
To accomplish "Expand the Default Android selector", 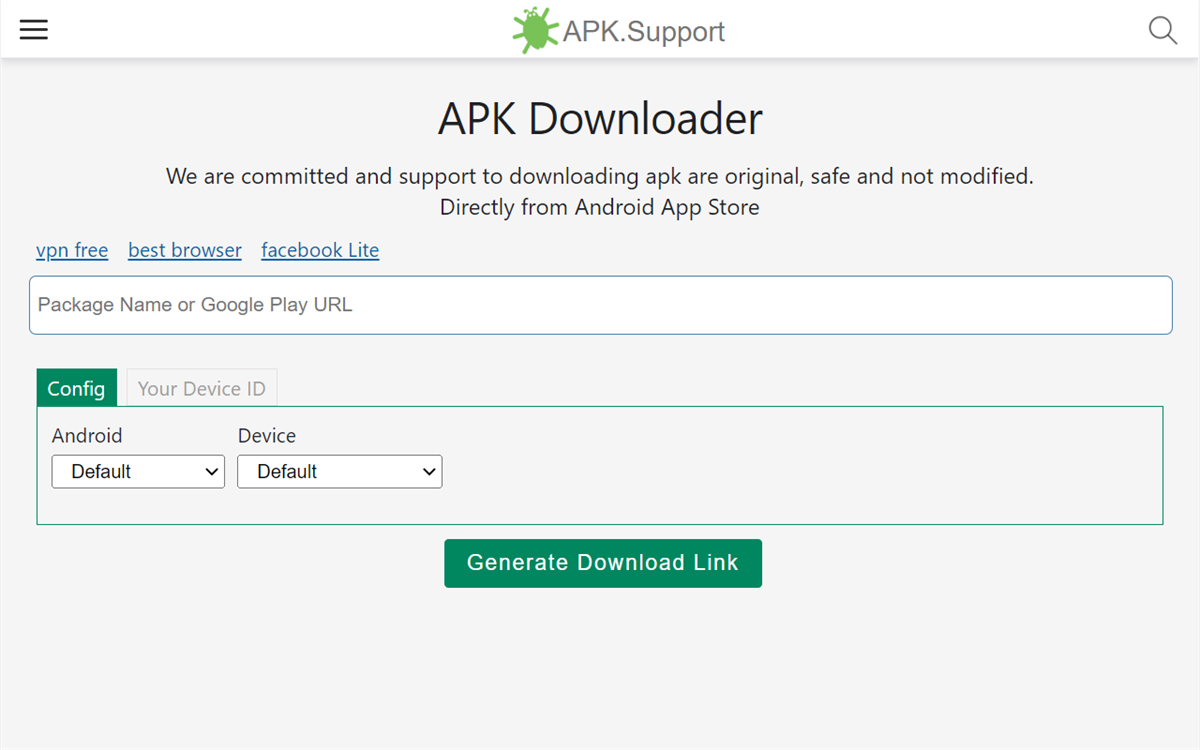I will pos(138,471).
